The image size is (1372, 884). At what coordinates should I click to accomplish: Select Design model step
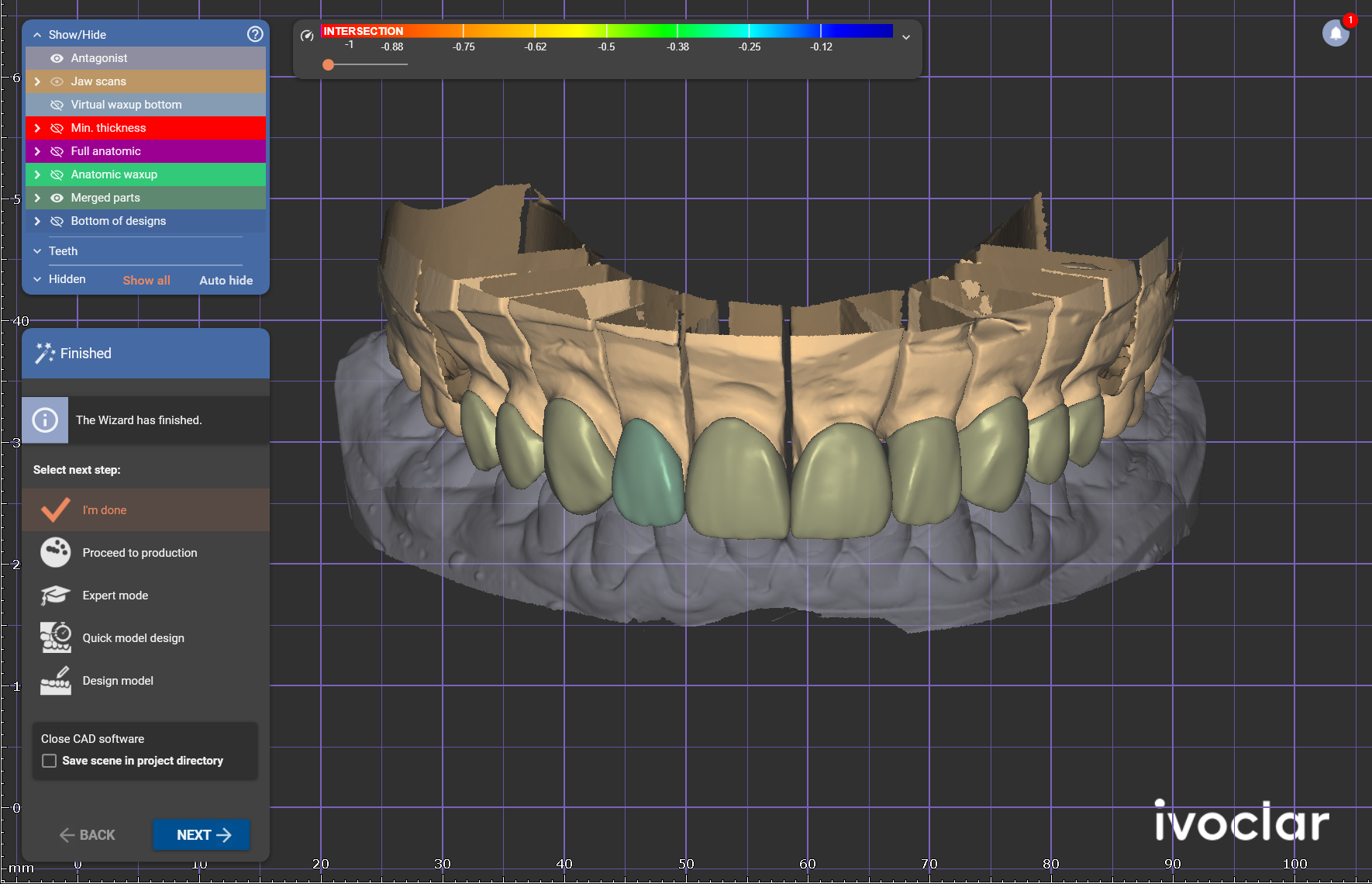tap(146, 681)
